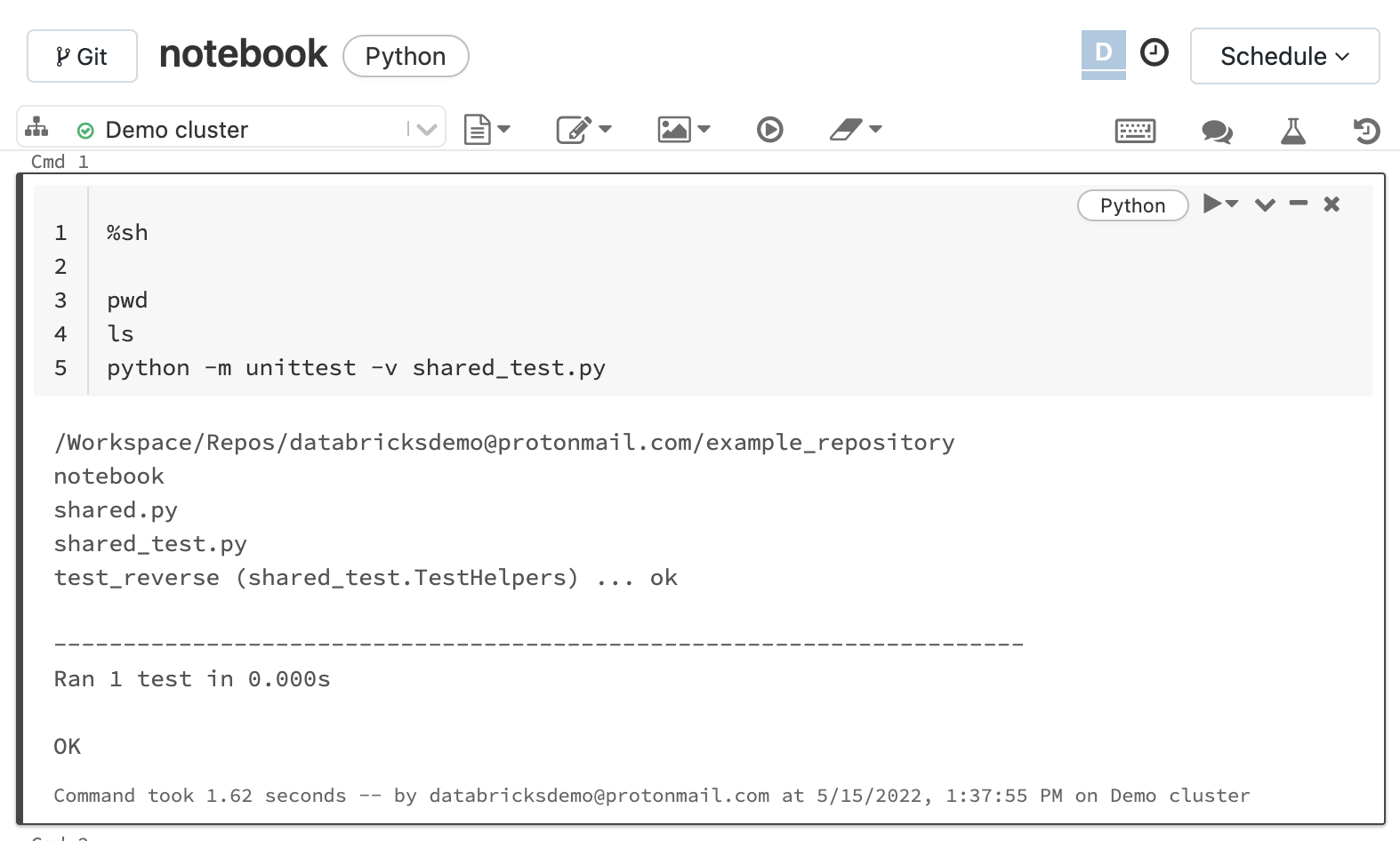Open the Demo cluster selector dropdown

[x=426, y=130]
